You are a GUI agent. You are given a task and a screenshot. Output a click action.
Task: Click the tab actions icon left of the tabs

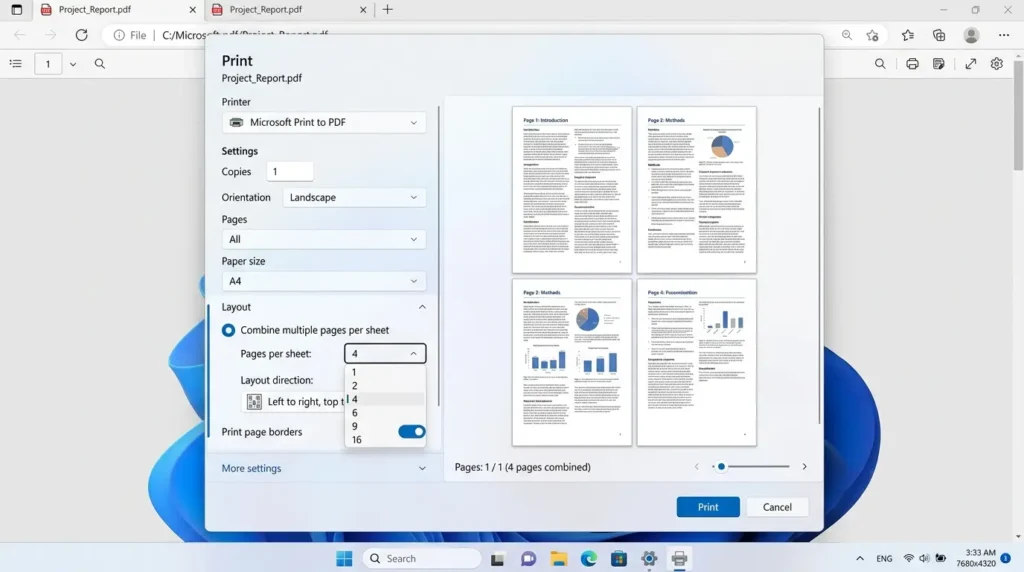(x=16, y=10)
